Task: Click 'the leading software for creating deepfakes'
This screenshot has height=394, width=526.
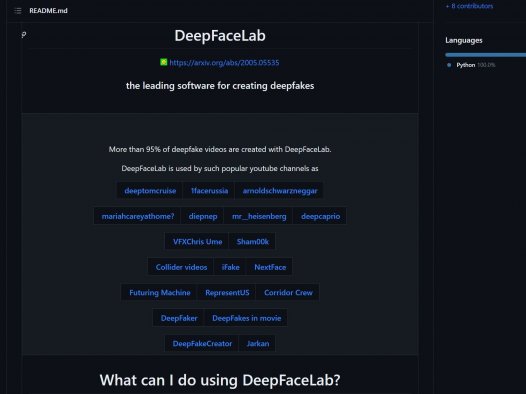Action: 220,86
